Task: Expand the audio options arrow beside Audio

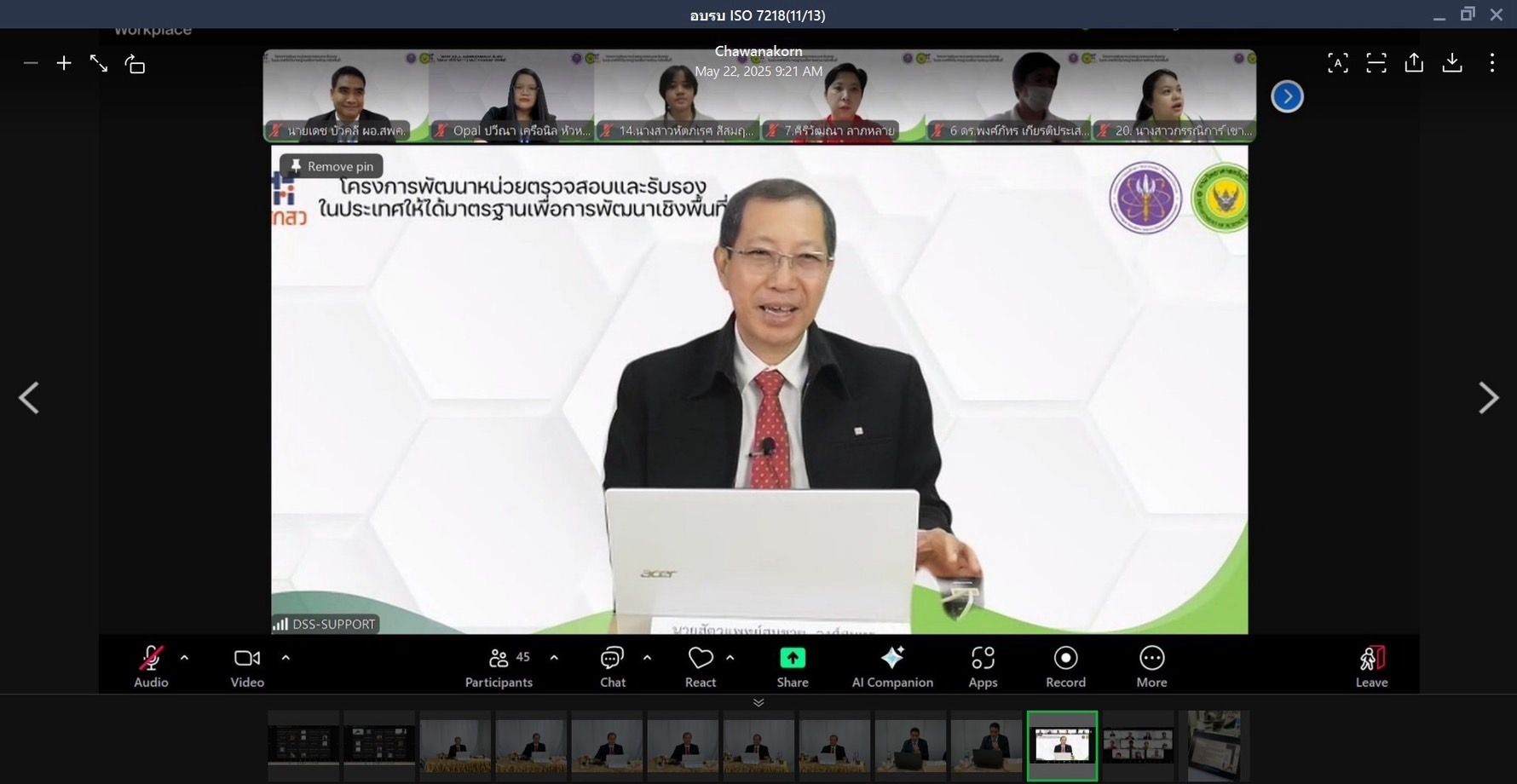Action: [x=184, y=658]
